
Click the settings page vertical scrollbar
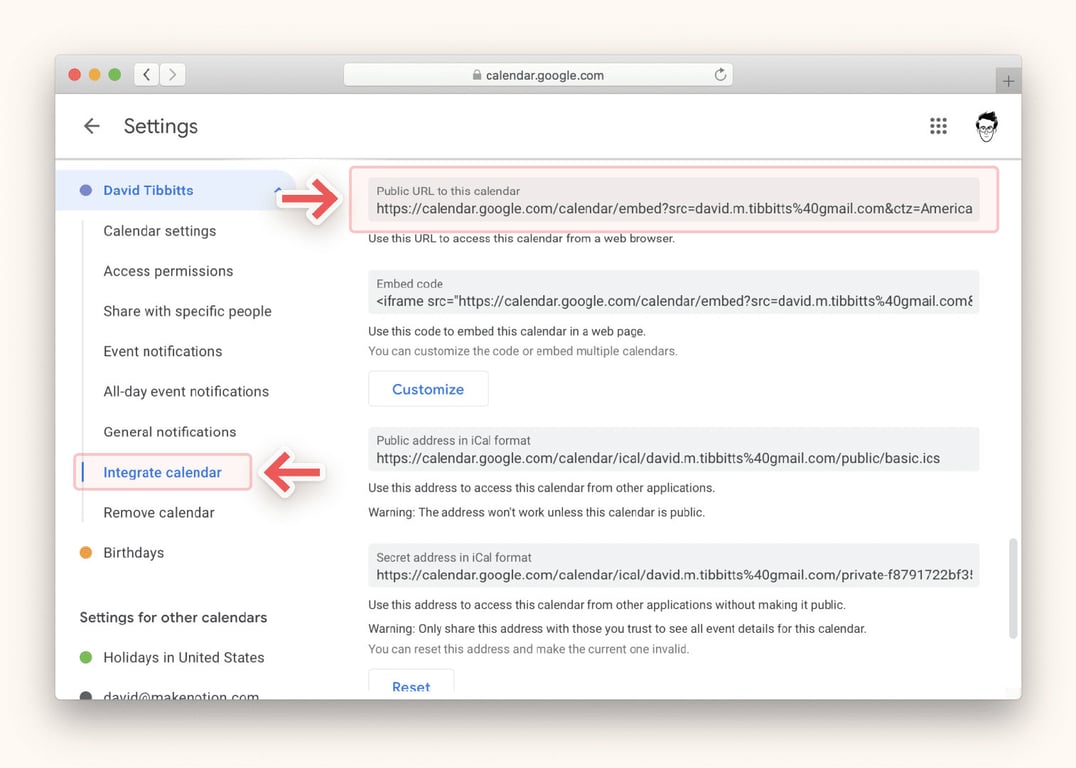point(1013,588)
